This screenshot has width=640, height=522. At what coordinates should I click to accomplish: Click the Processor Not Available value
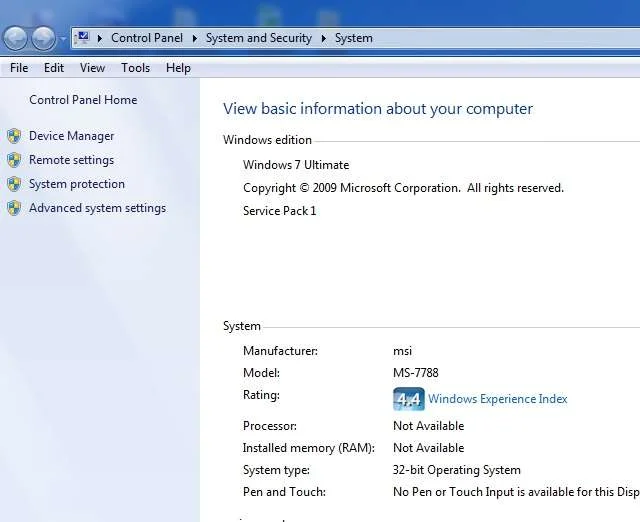pos(429,426)
